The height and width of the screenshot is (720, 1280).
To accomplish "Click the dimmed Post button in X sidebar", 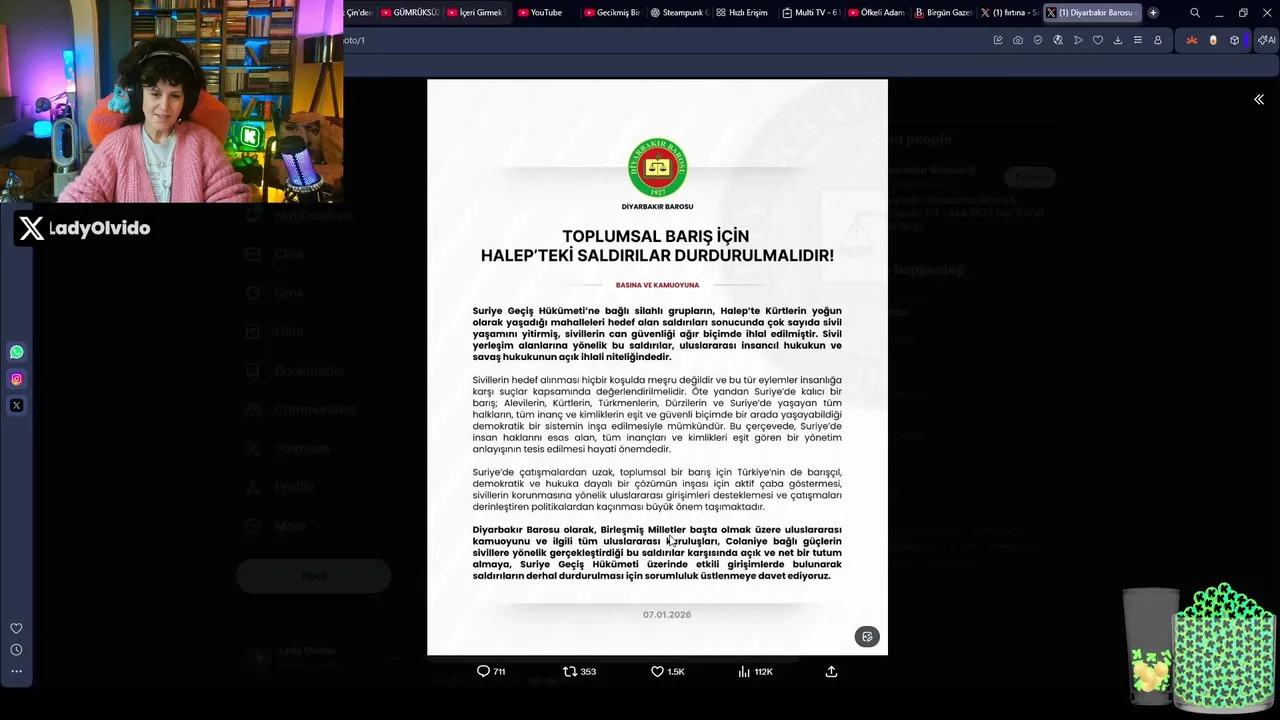I will [x=313, y=576].
